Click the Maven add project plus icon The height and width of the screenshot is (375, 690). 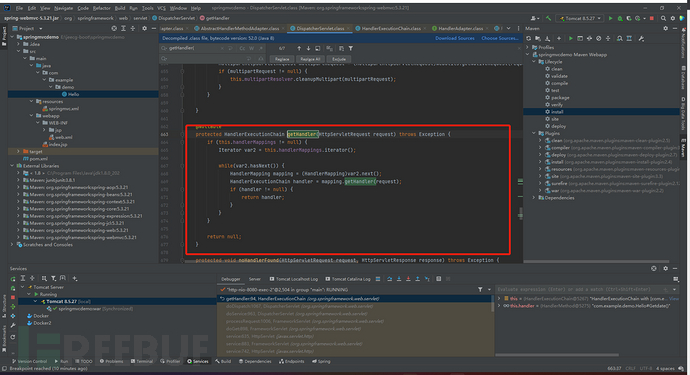(559, 39)
